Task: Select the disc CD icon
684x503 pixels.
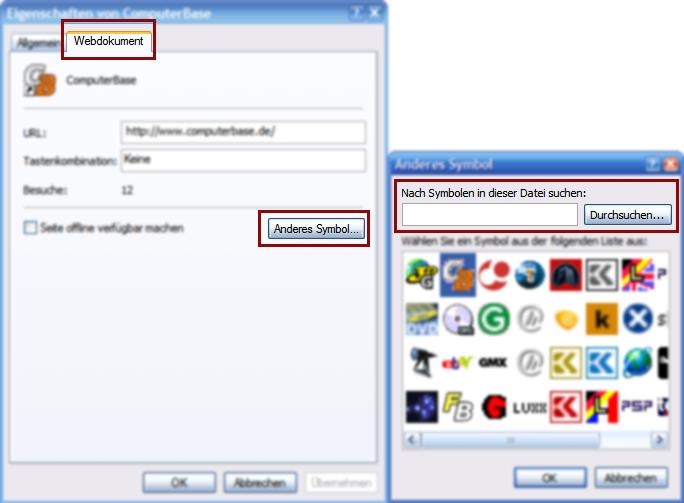Action: click(x=458, y=319)
